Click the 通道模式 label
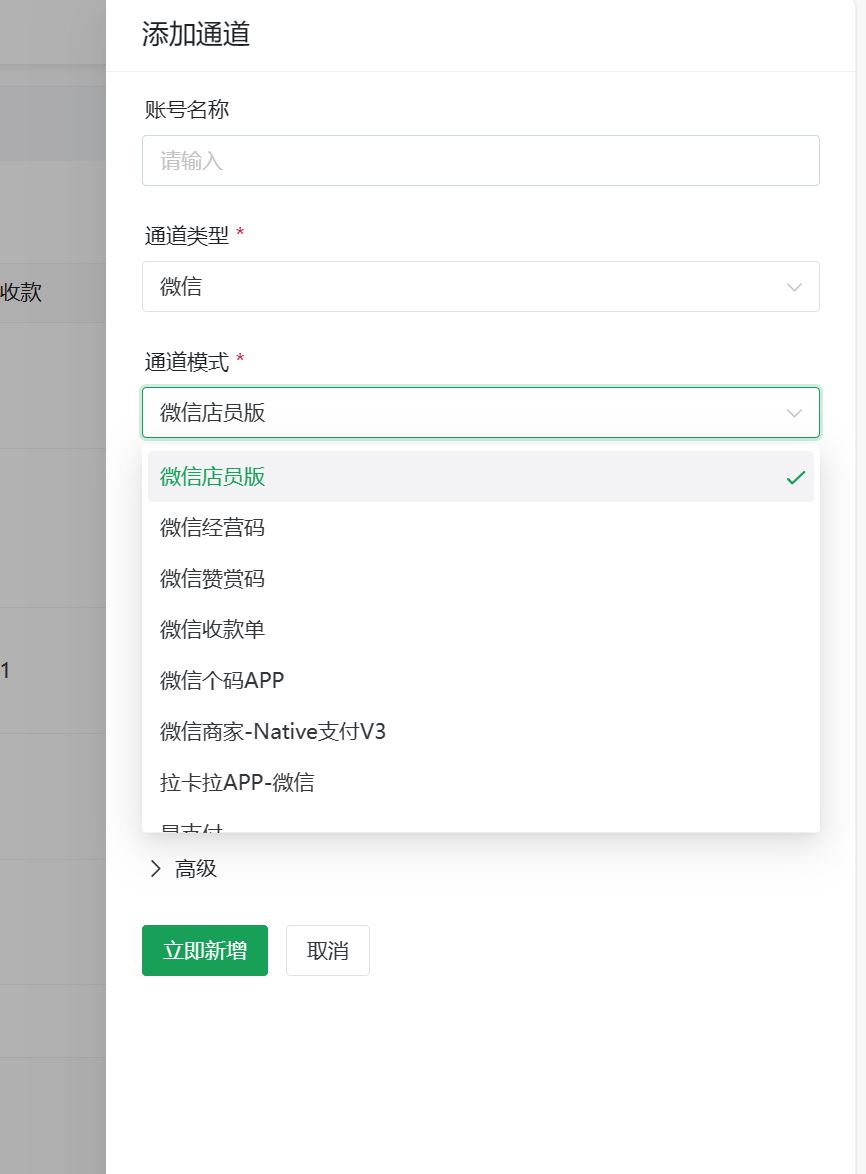866x1174 pixels. click(x=187, y=362)
